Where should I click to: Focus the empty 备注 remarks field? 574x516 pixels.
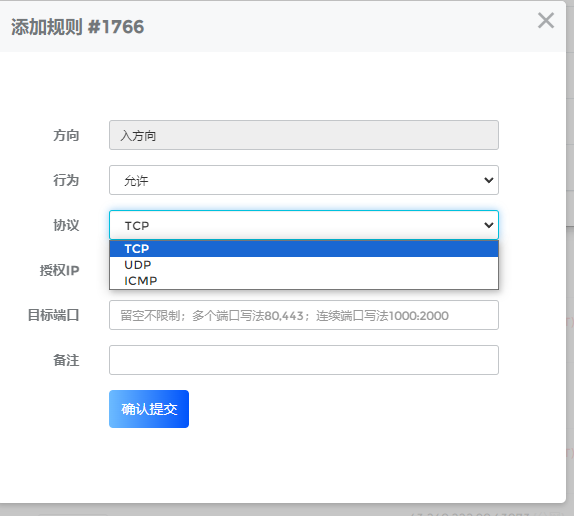[304, 360]
